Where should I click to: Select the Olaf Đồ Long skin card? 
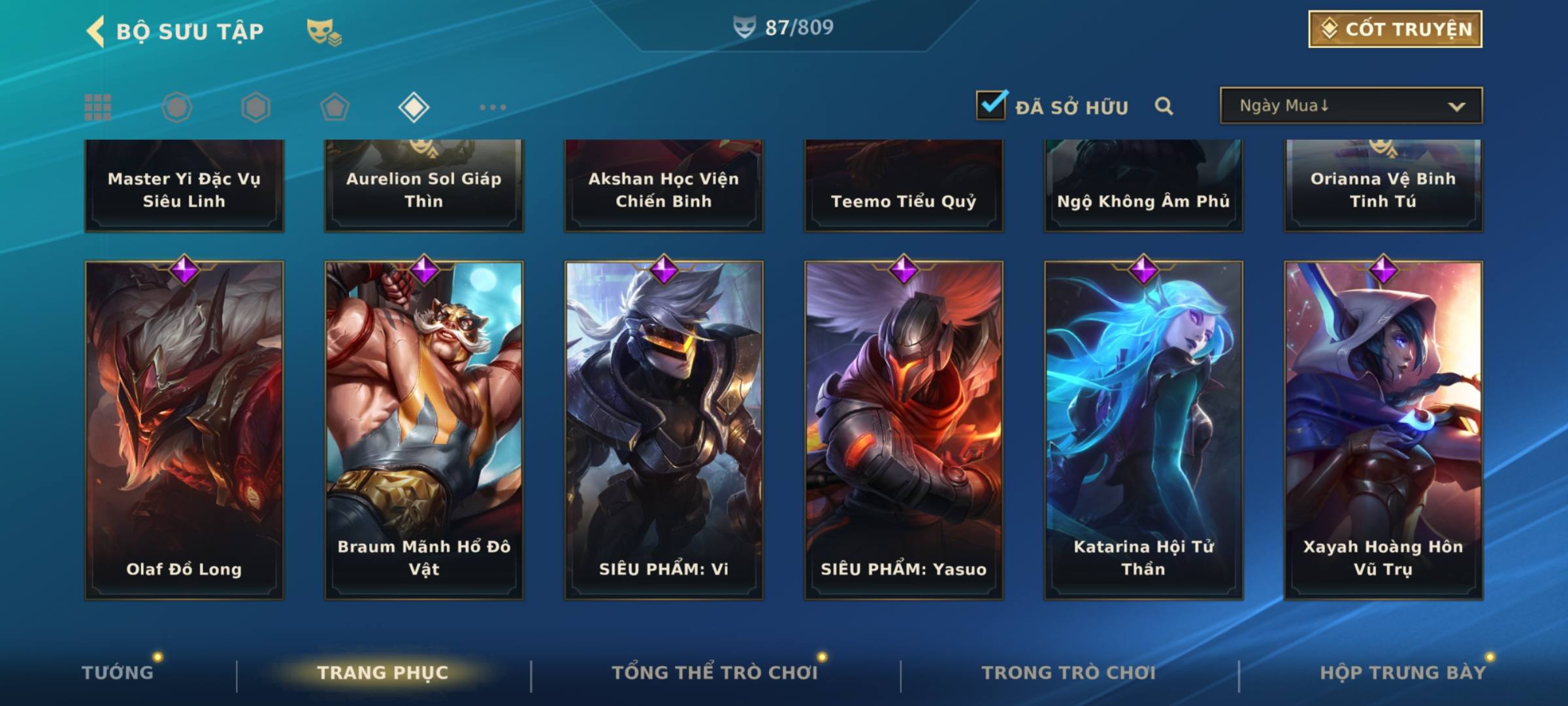pyautogui.click(x=184, y=430)
